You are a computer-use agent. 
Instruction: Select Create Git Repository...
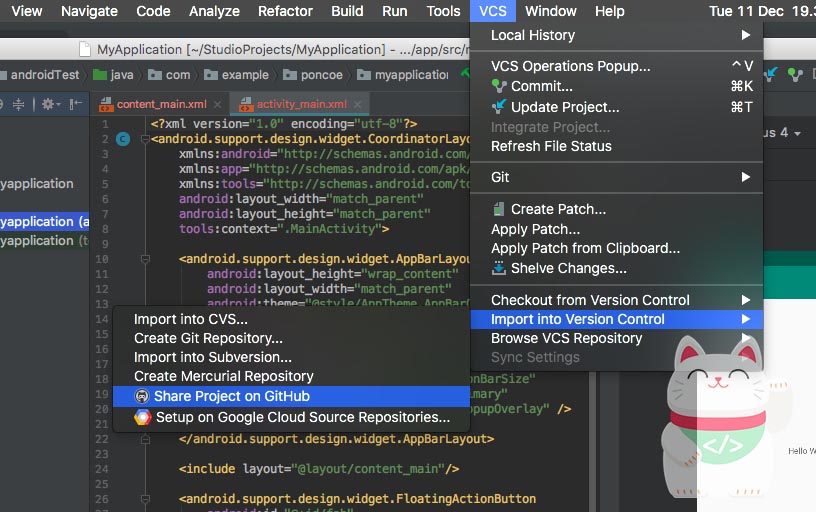291,339
